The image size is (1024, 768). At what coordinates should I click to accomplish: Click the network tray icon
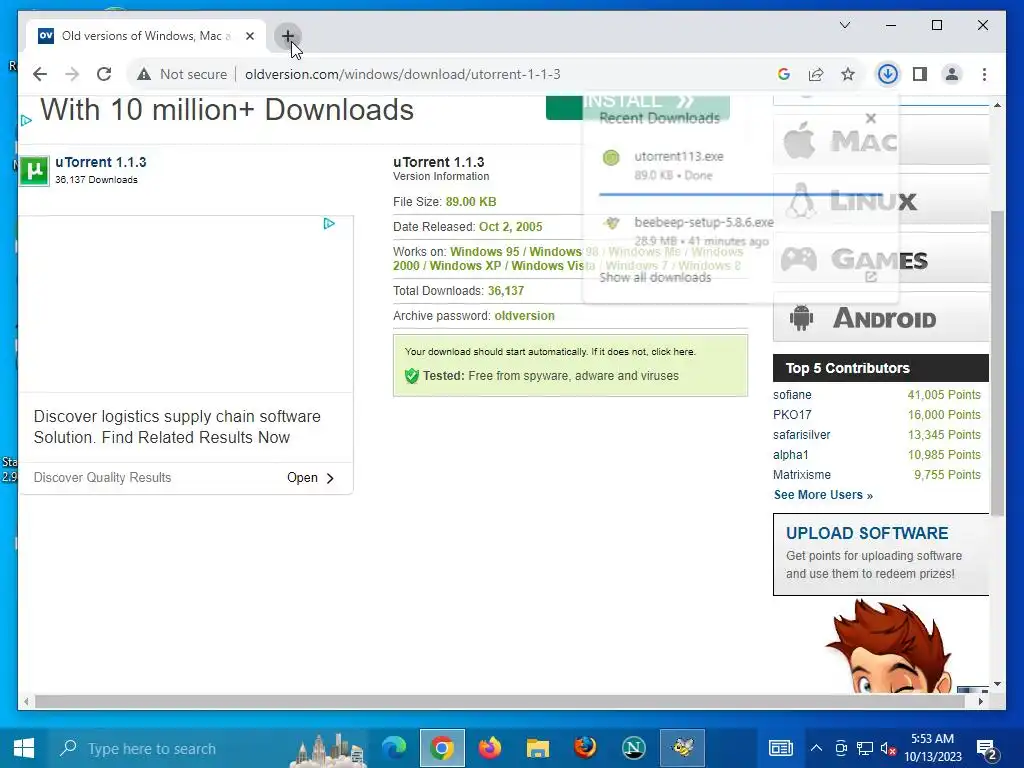click(x=865, y=748)
